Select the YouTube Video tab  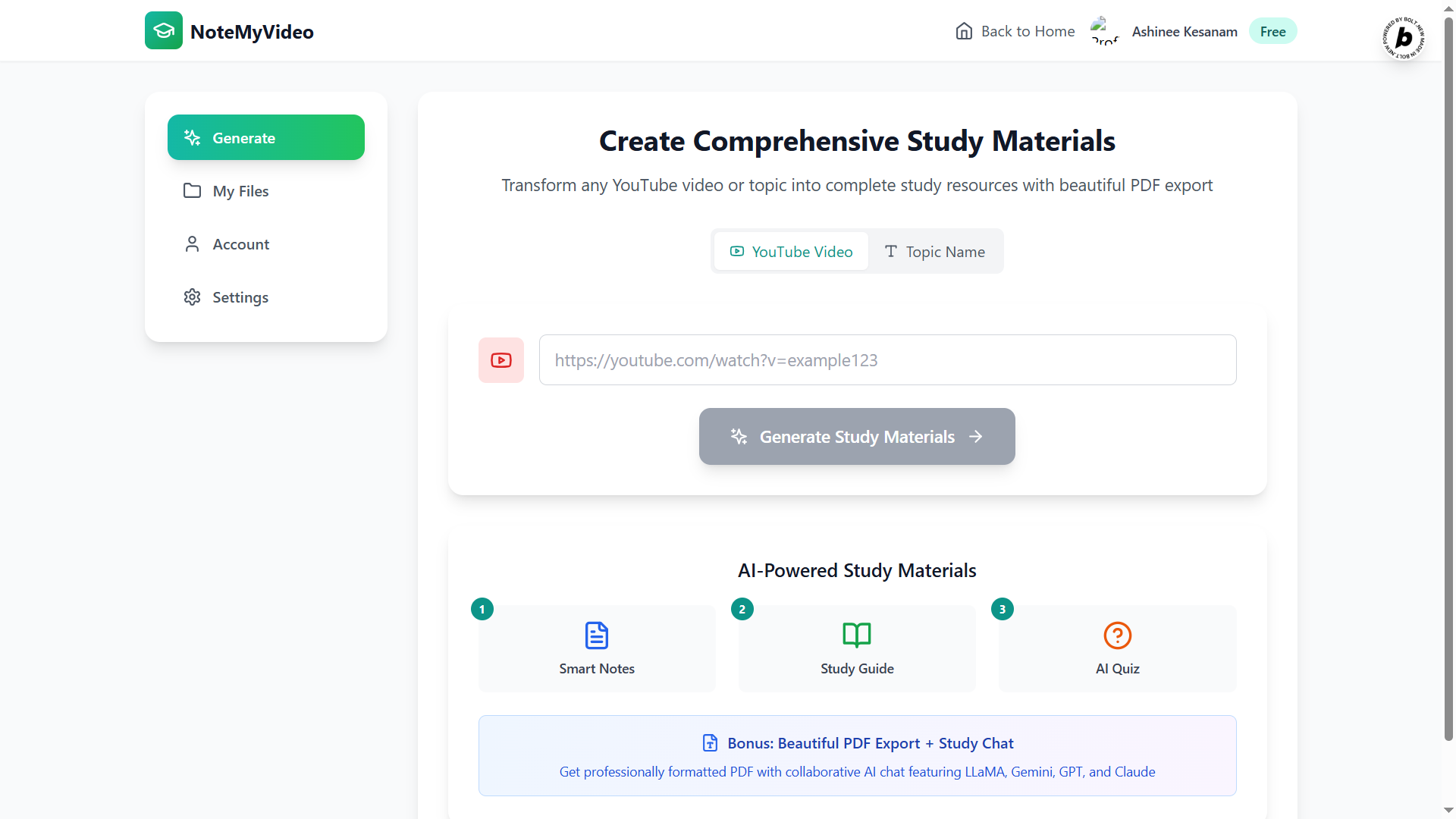click(x=791, y=252)
